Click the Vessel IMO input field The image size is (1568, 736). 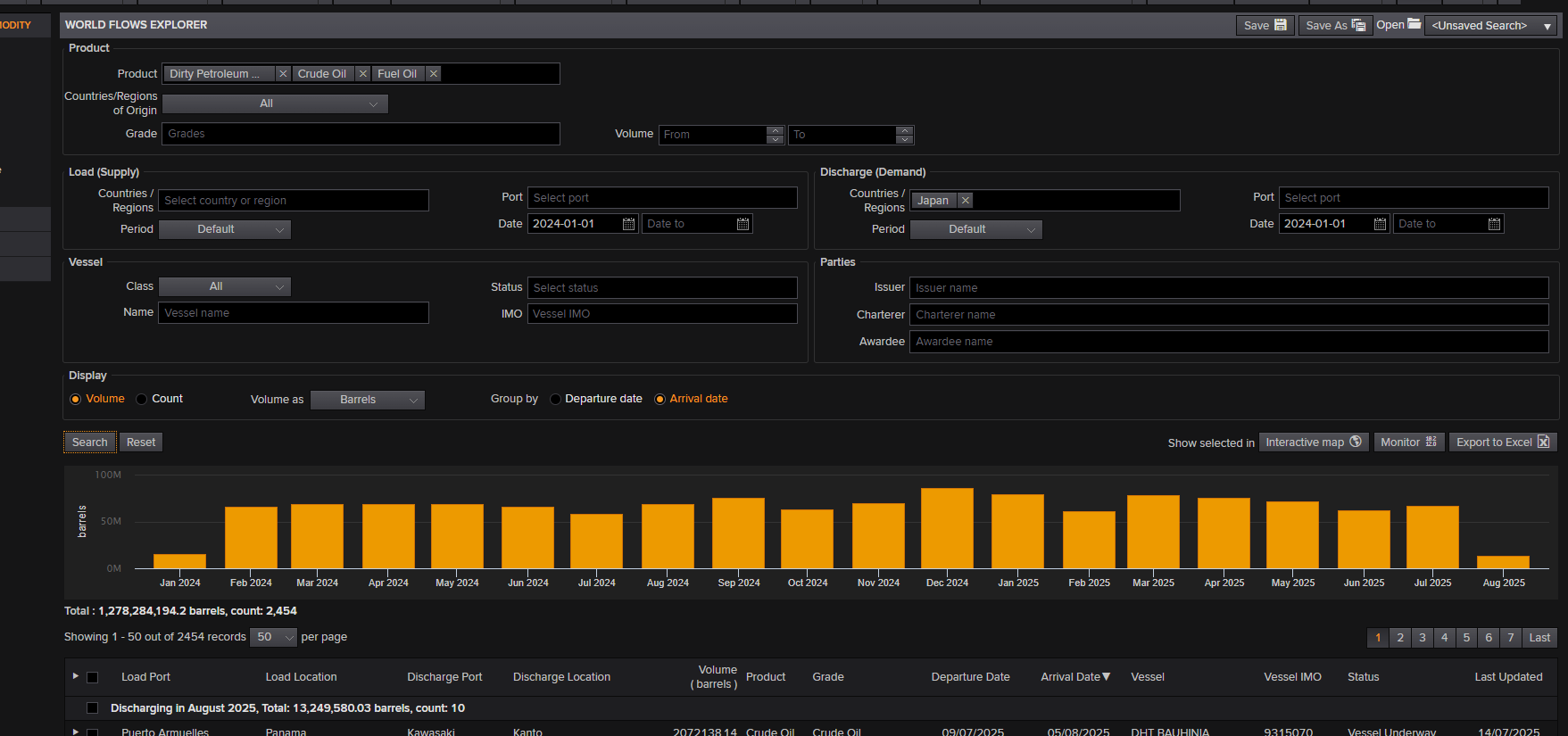(662, 314)
